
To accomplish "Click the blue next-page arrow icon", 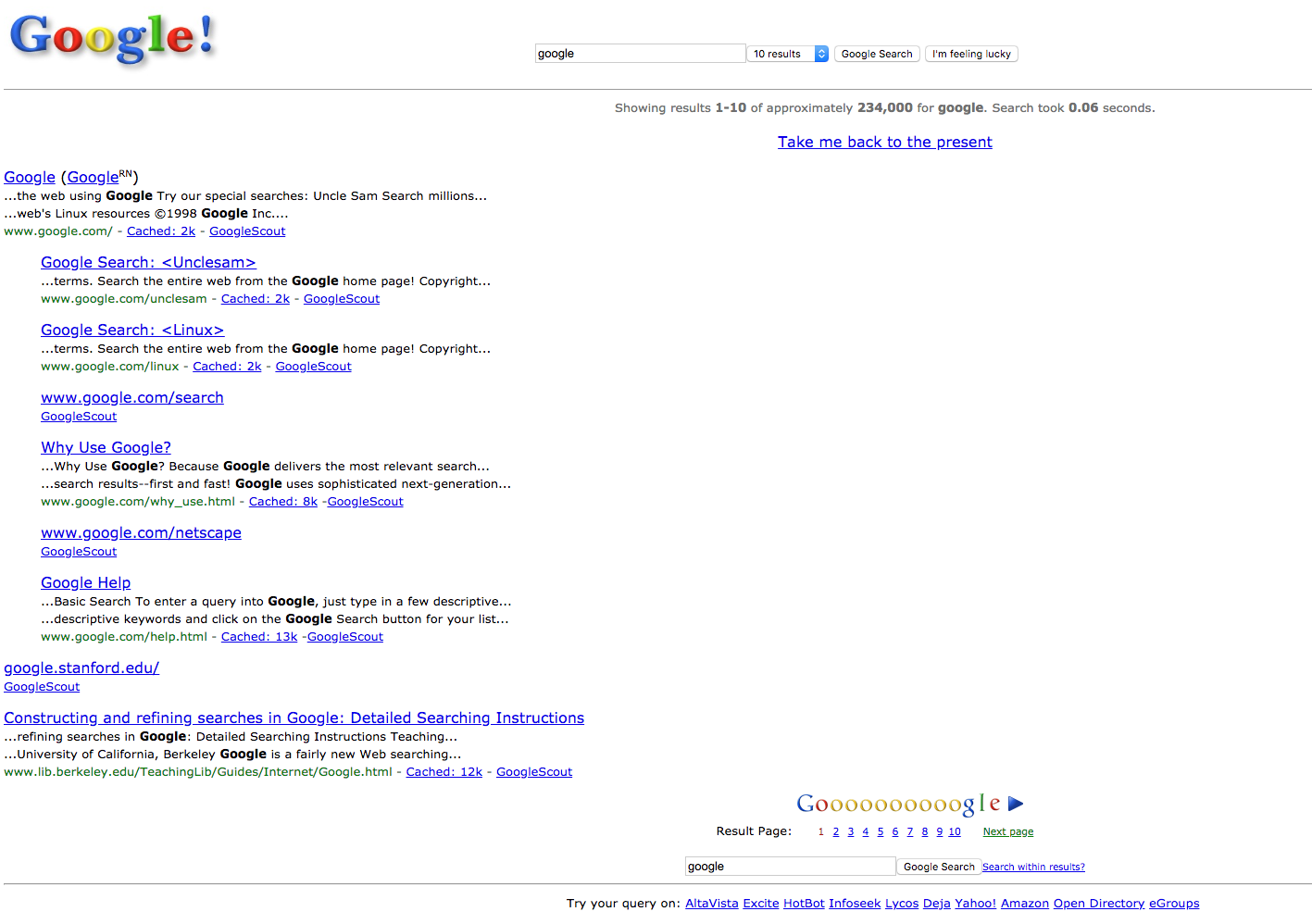I will pos(1015,804).
